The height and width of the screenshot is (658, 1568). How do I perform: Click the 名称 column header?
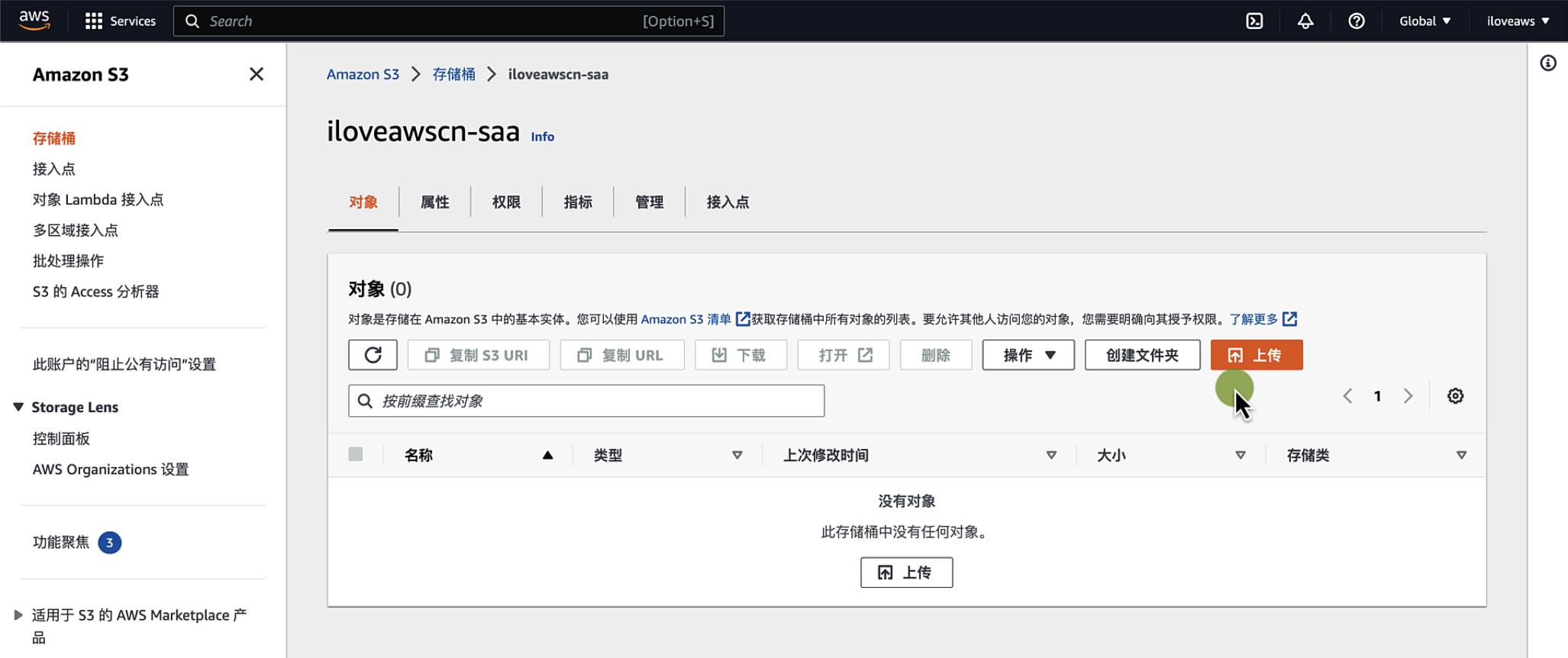(418, 456)
